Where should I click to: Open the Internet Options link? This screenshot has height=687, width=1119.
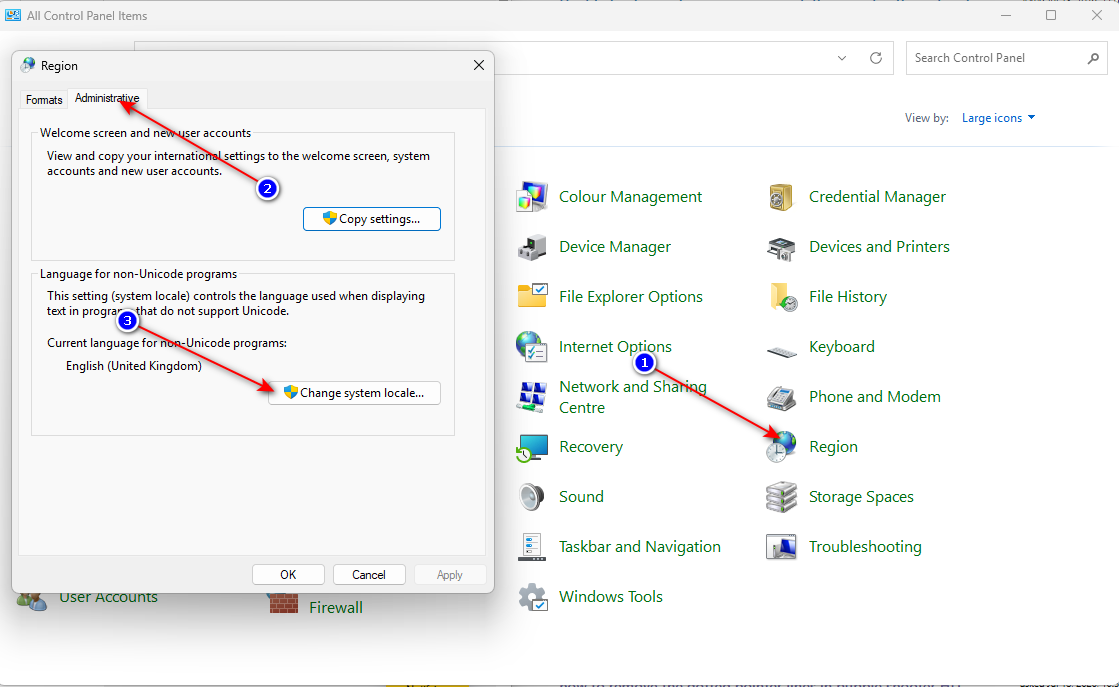pyautogui.click(x=615, y=347)
